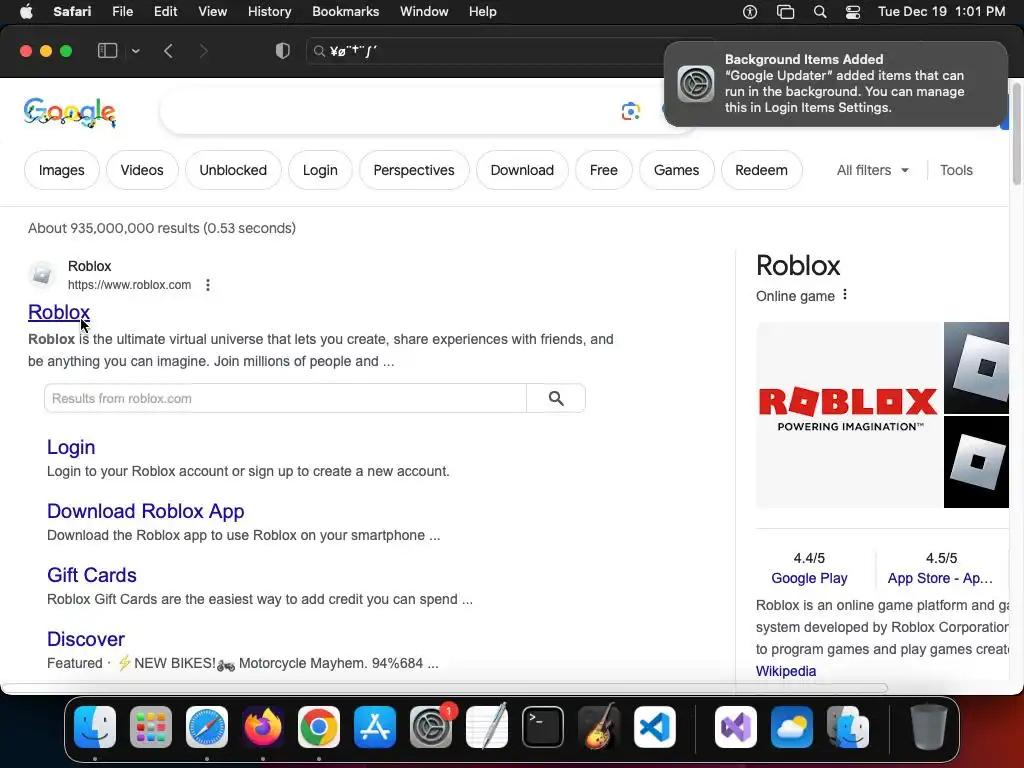The image size is (1024, 768).
Task: View the bottom Roblox square logo thumbnail
Action: tap(976, 462)
